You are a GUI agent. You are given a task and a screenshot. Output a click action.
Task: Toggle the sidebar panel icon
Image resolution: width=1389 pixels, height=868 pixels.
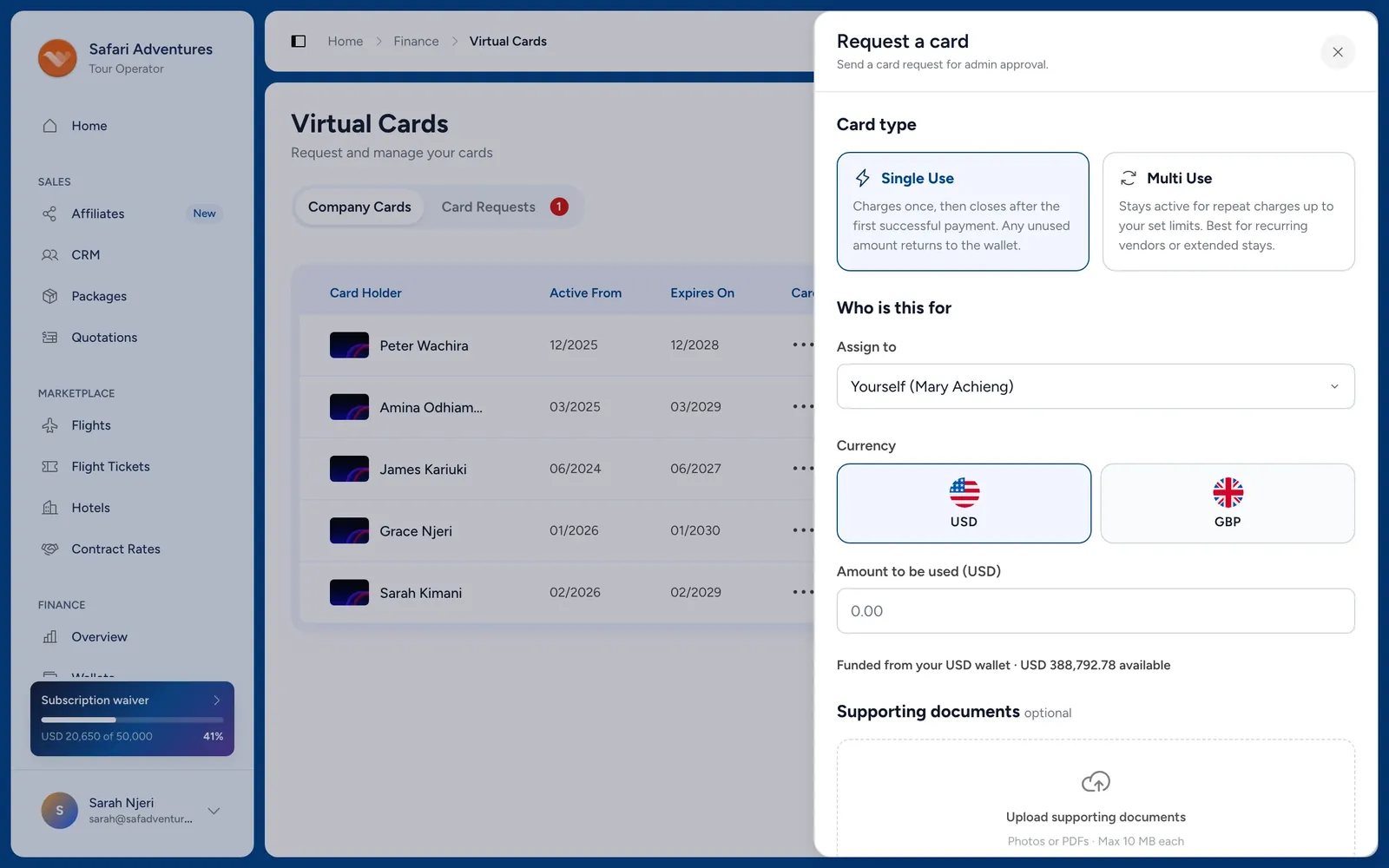[299, 41]
